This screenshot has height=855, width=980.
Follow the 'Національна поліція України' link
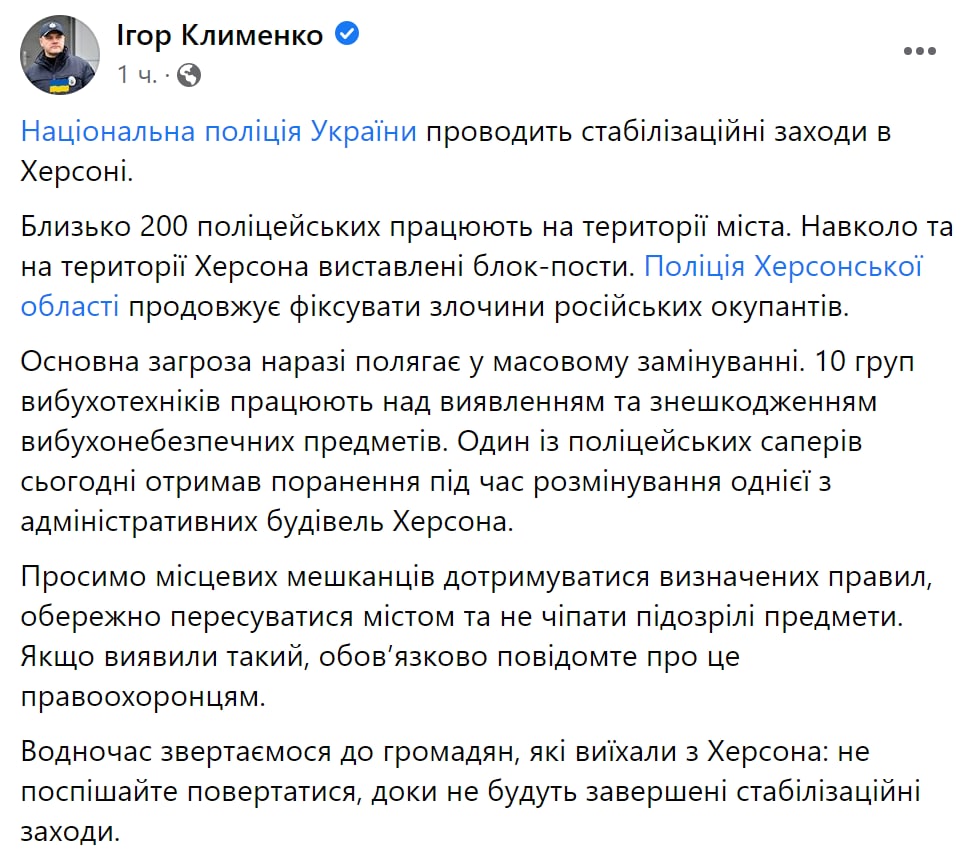(x=219, y=132)
